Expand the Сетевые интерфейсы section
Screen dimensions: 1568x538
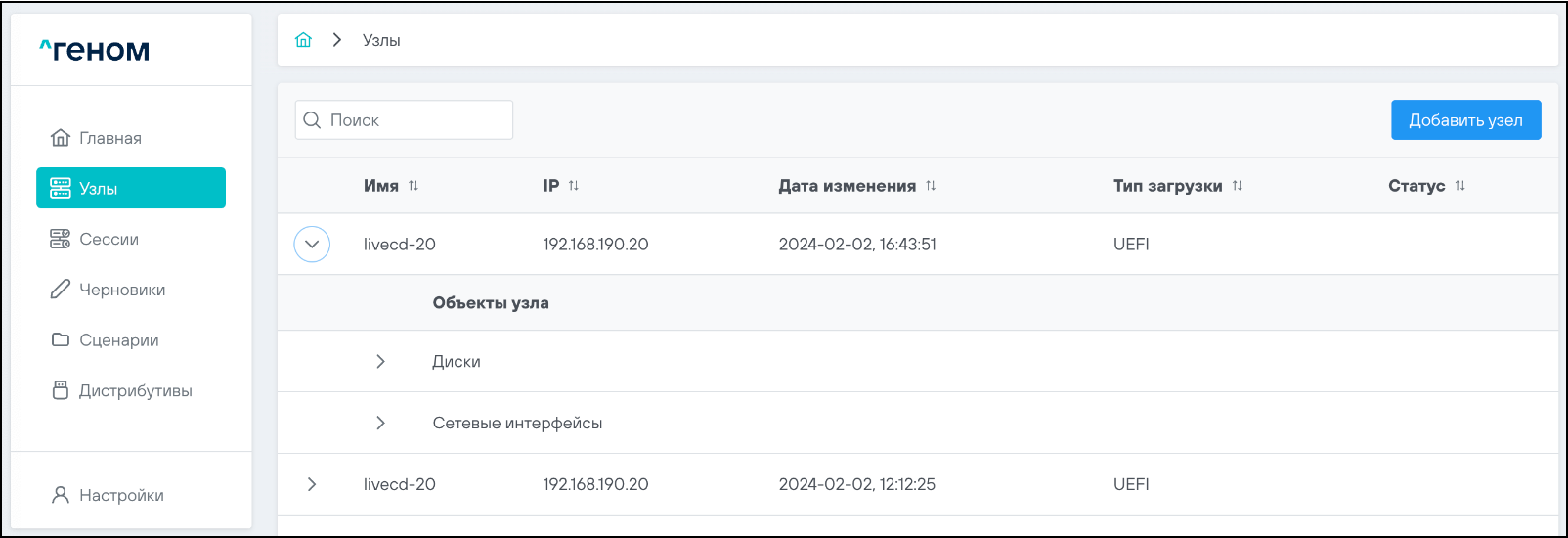380,424
